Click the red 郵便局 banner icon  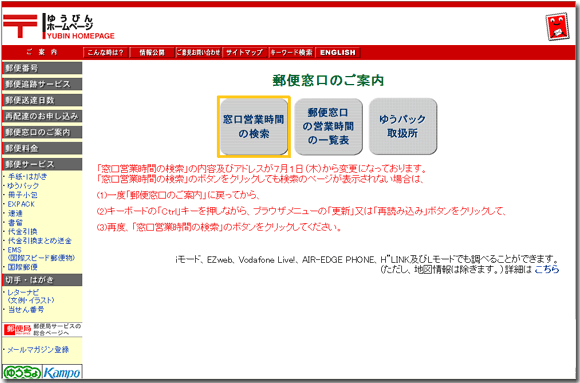click(17, 329)
